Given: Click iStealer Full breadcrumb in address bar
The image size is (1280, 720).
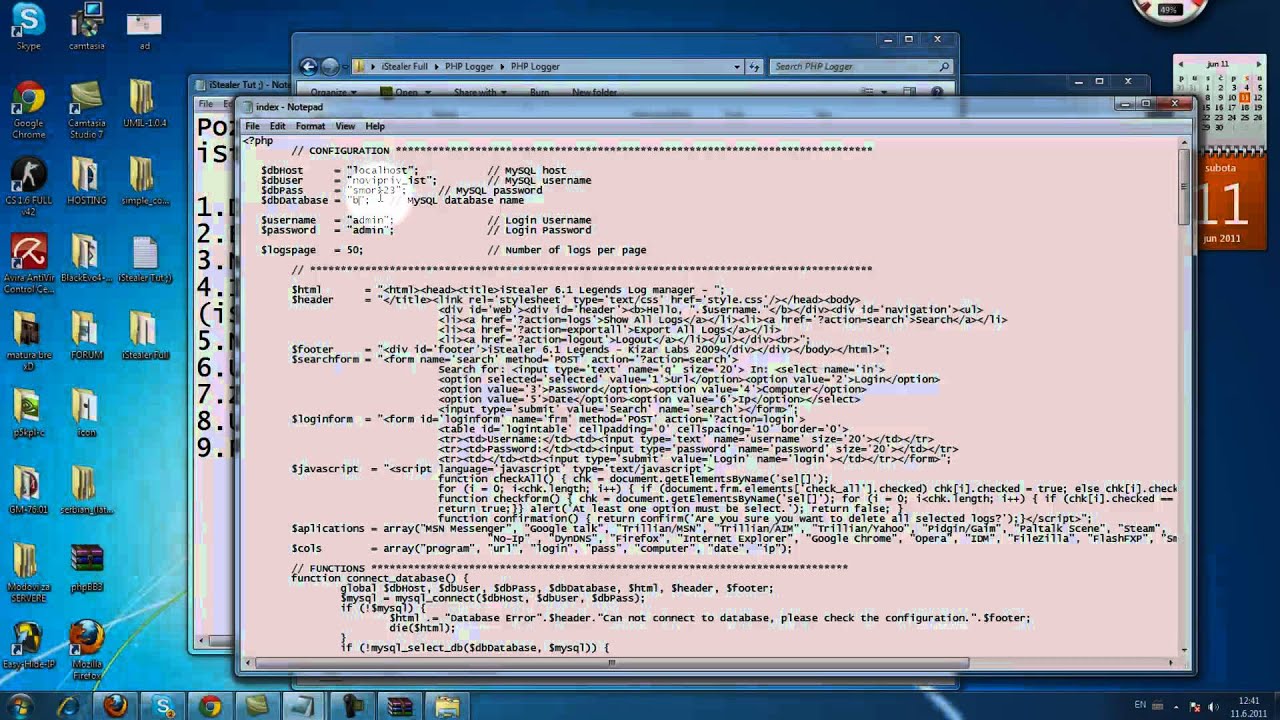Looking at the screenshot, I should click(404, 67).
